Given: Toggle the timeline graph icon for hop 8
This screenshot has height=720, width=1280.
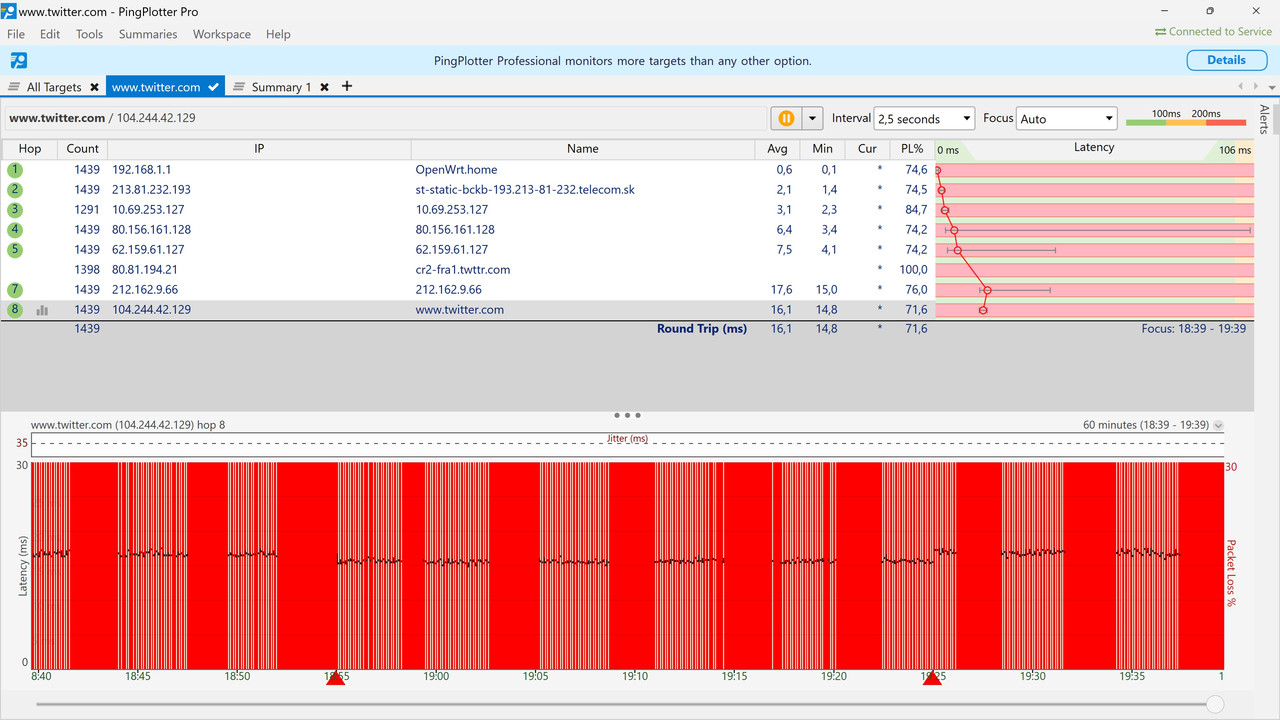Looking at the screenshot, I should [43, 310].
